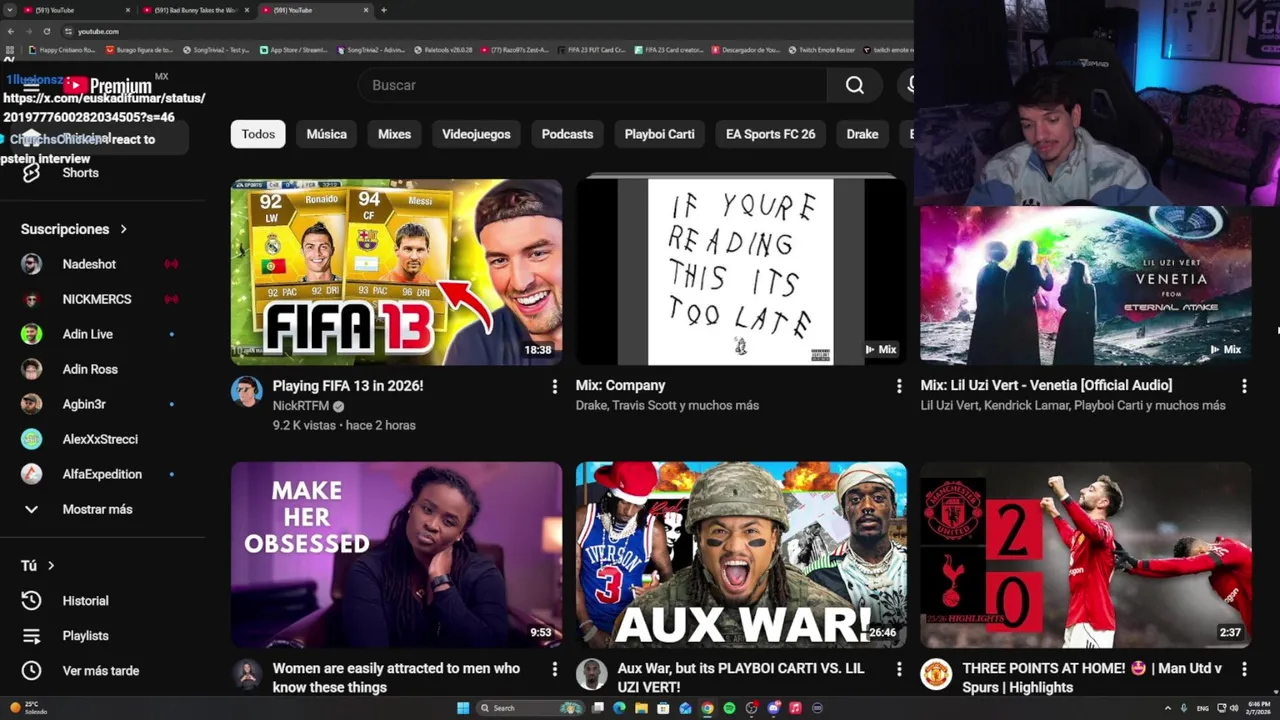Open the Twitch Emote Resizer bookmark
Viewport: 1280px width, 720px height.
click(821, 50)
